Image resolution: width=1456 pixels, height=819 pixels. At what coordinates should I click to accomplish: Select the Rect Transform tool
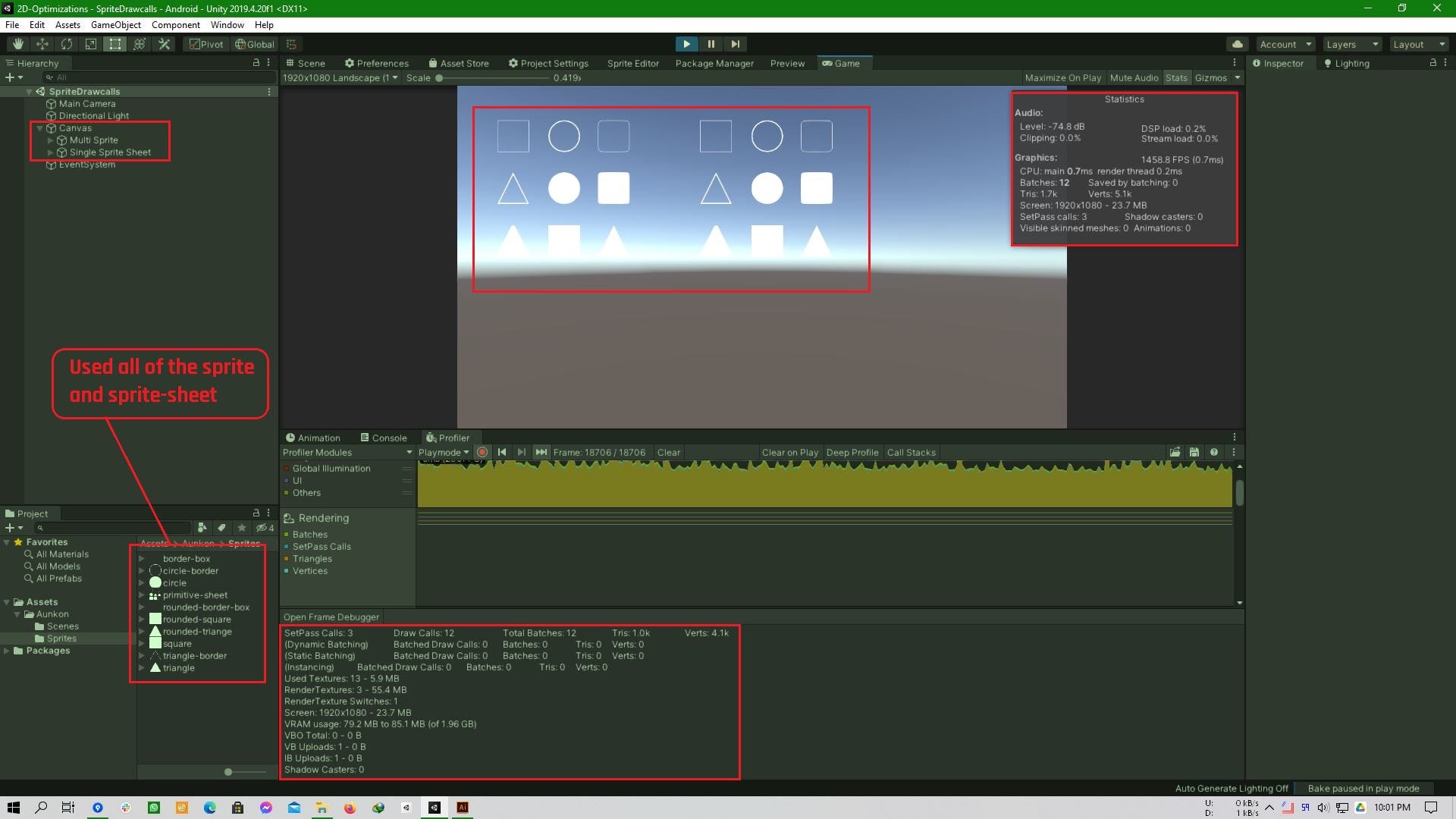pyautogui.click(x=115, y=44)
